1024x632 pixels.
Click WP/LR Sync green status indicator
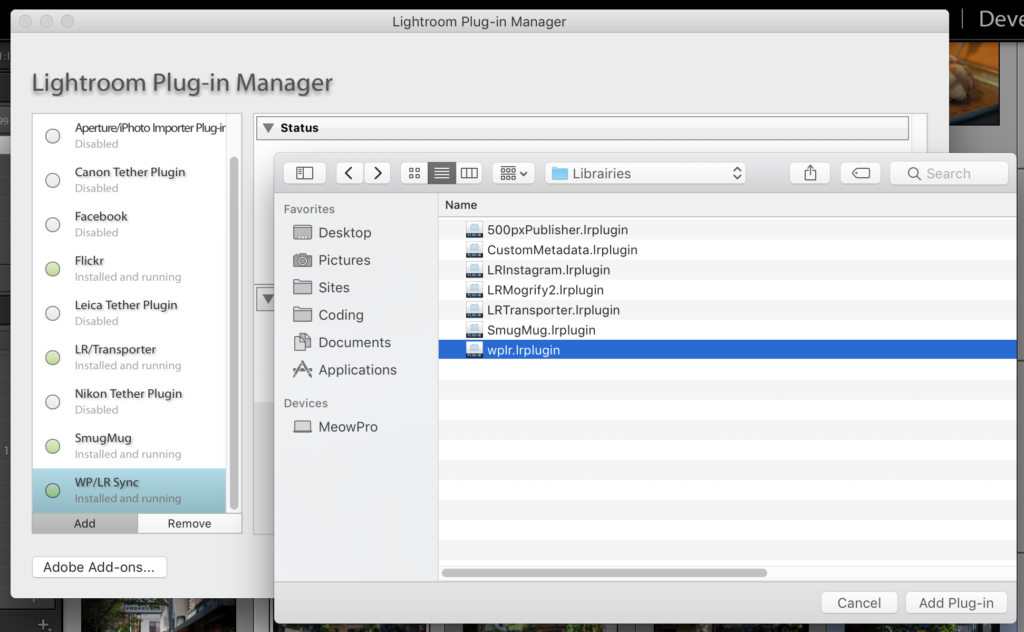[53, 490]
